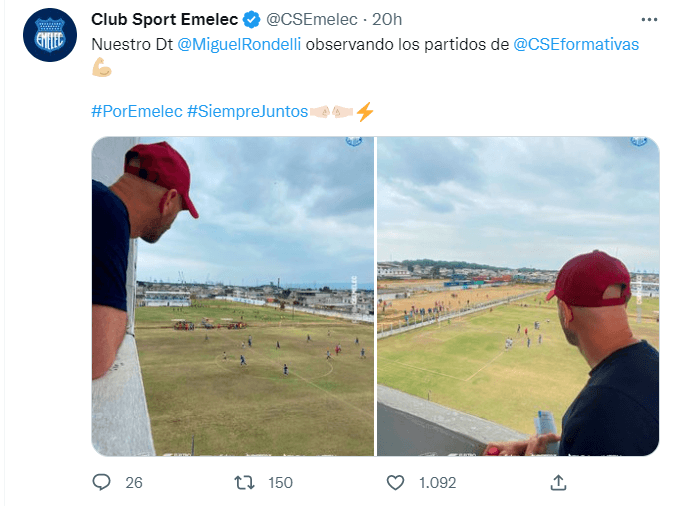Open the three-dot more options menu
The width and height of the screenshot is (677, 506).
650,18
